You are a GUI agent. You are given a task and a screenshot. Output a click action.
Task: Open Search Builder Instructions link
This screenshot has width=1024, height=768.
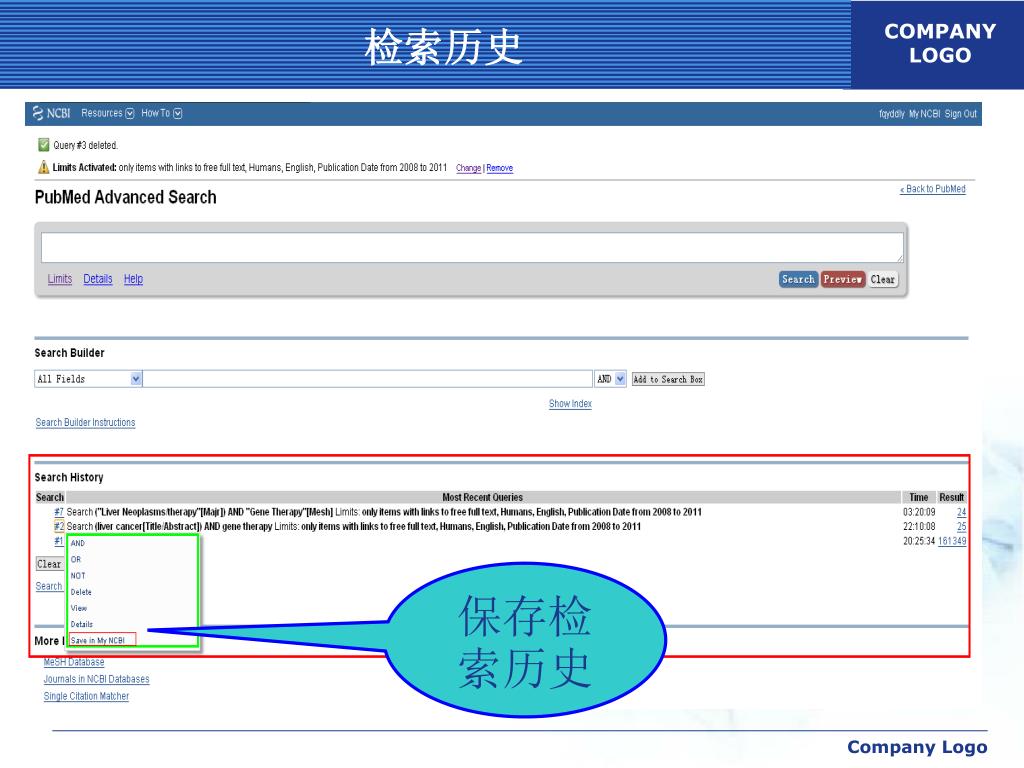point(86,423)
